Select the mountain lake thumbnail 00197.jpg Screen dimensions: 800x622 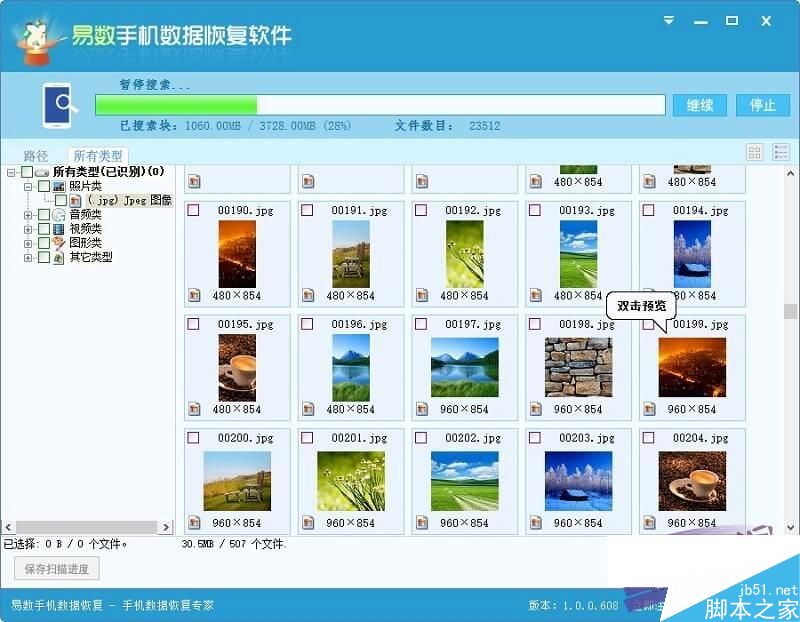pyautogui.click(x=465, y=367)
